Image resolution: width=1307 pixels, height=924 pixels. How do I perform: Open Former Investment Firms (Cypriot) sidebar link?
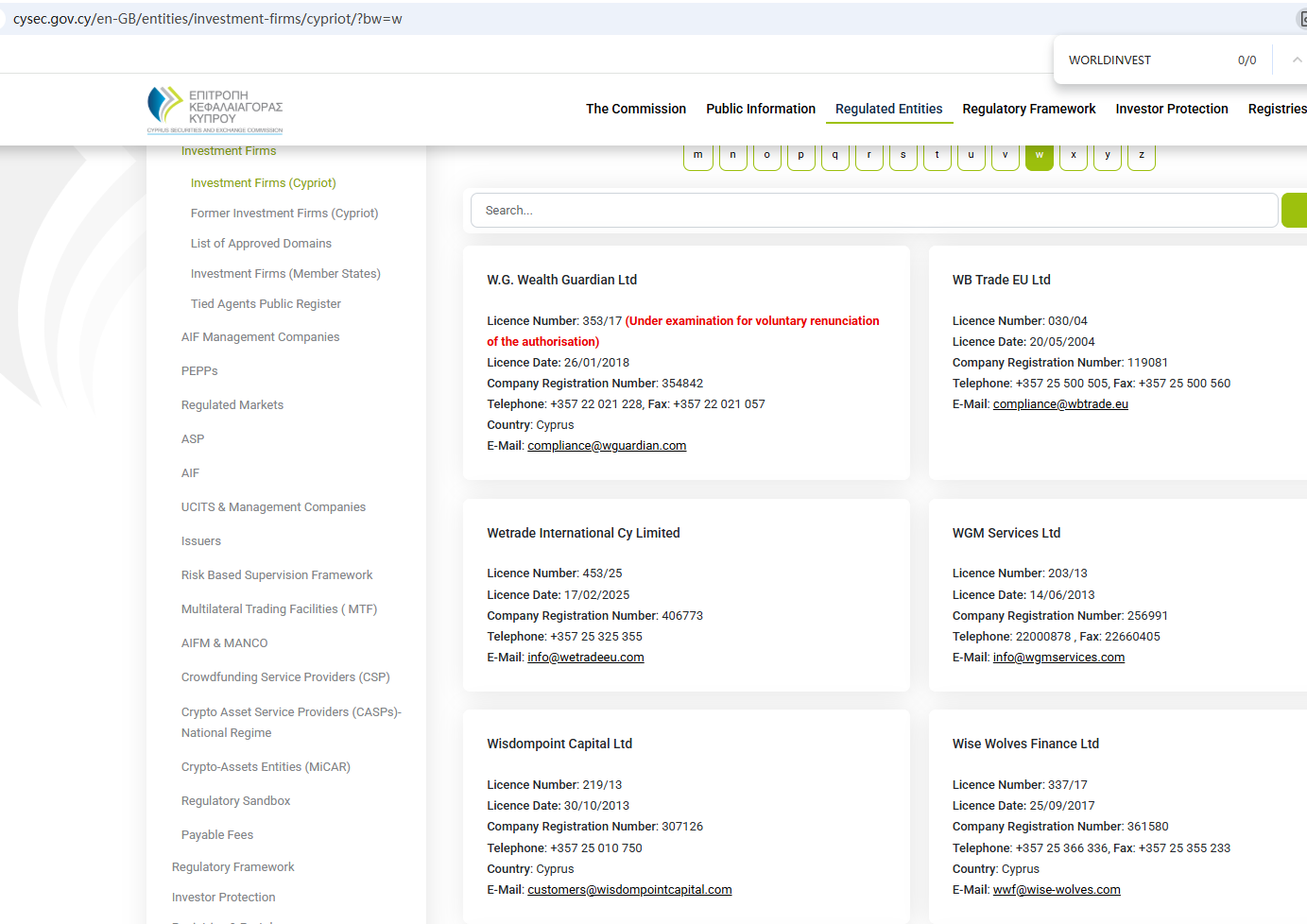284,214
